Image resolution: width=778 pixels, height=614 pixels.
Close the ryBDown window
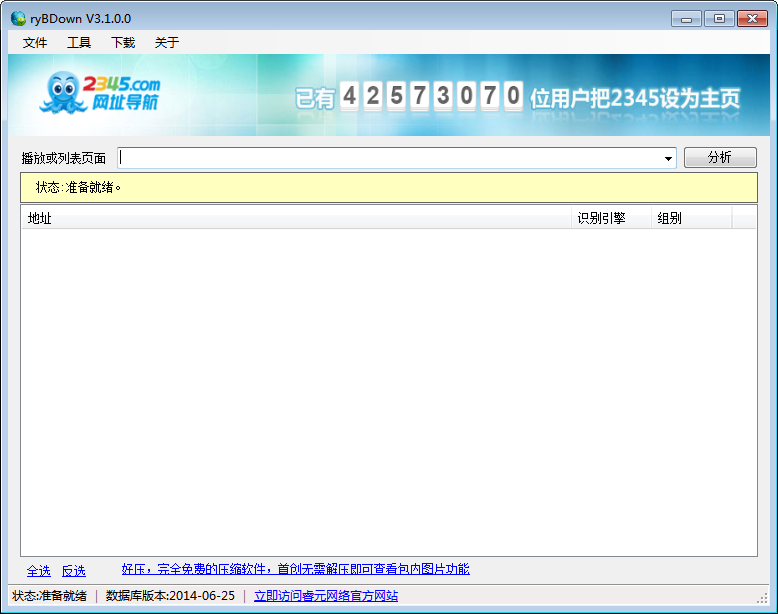[x=752, y=19]
